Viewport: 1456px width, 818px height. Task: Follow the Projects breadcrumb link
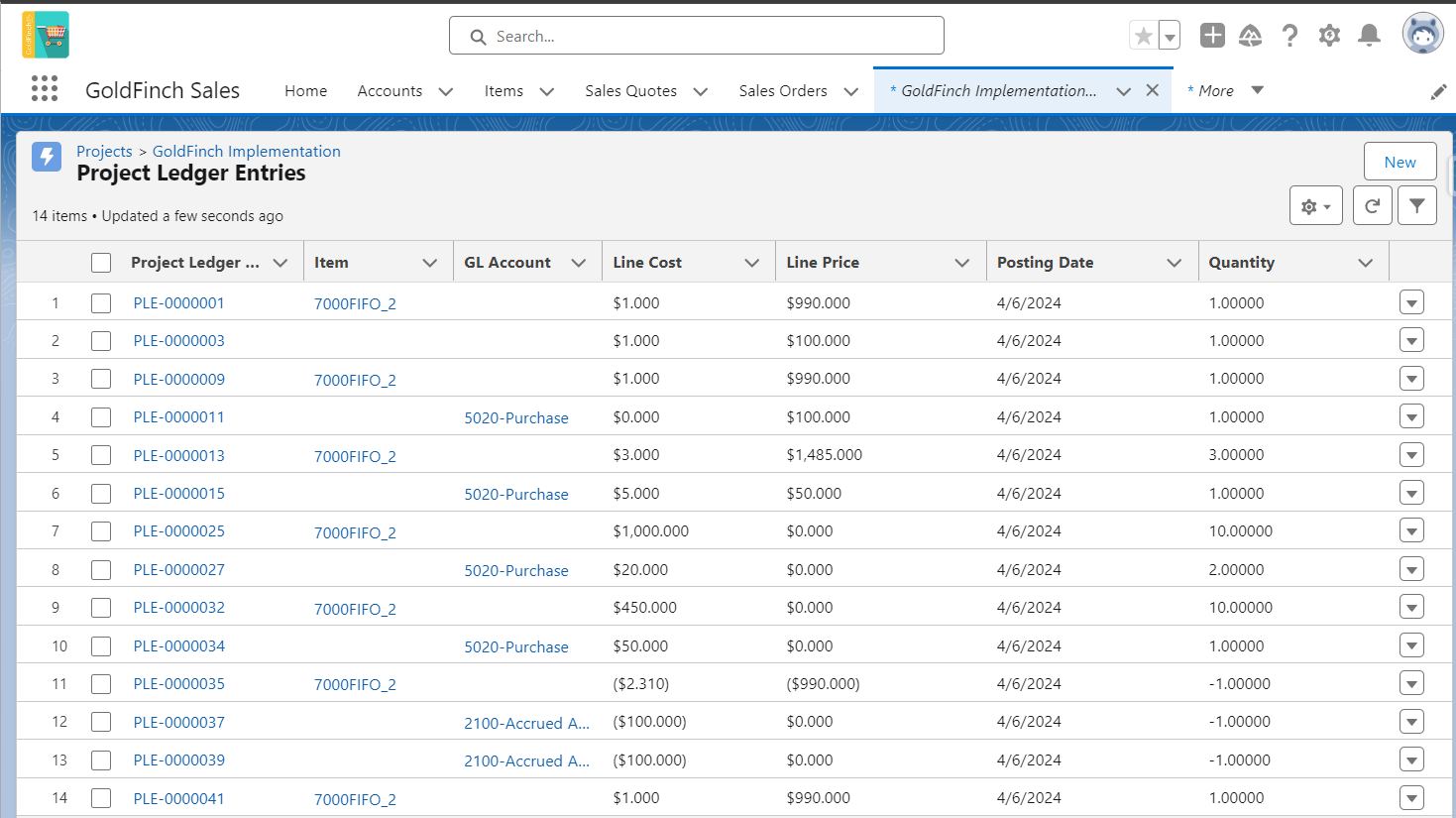click(x=104, y=152)
